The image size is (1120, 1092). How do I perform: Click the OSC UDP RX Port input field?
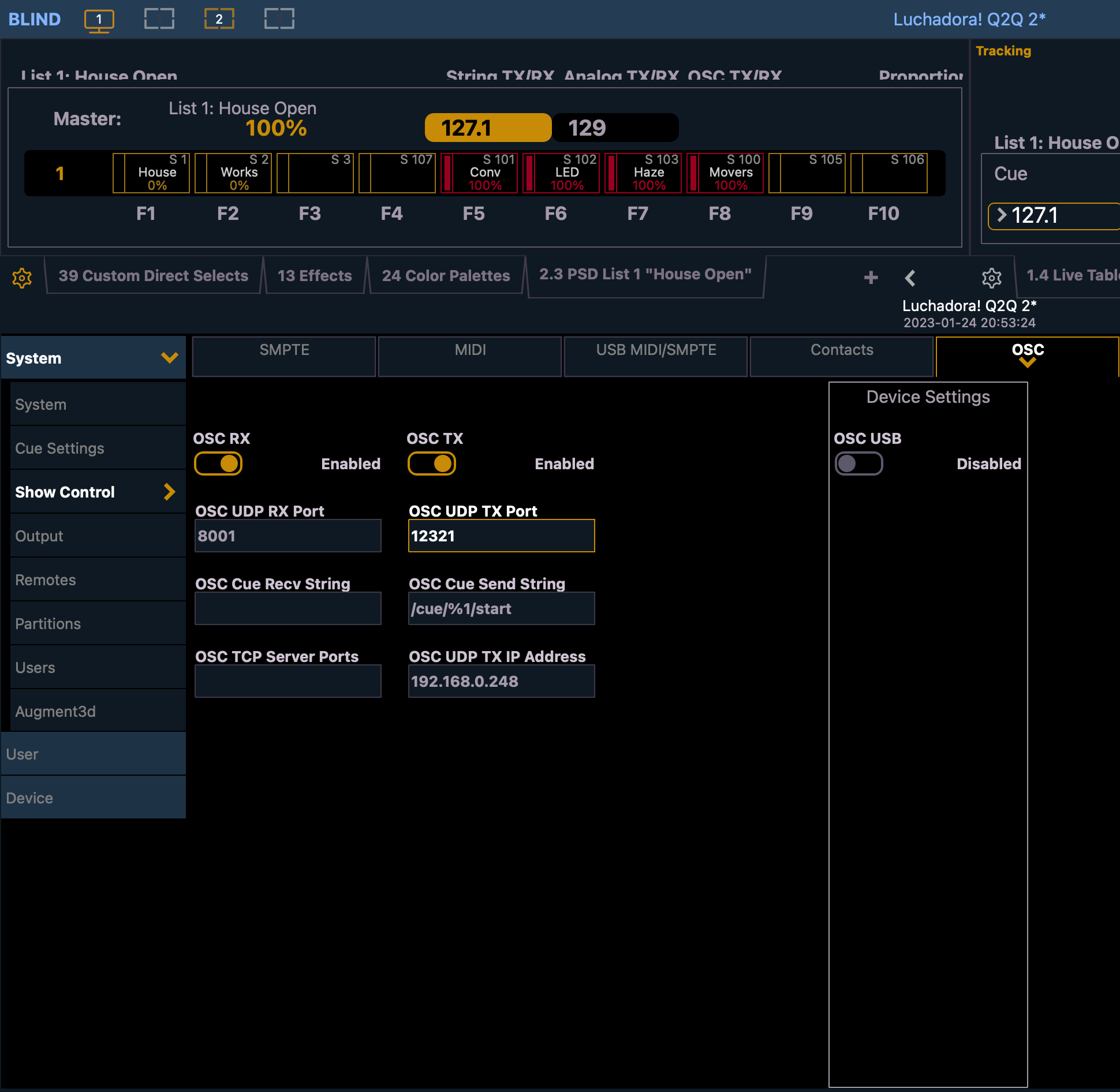pyautogui.click(x=288, y=536)
